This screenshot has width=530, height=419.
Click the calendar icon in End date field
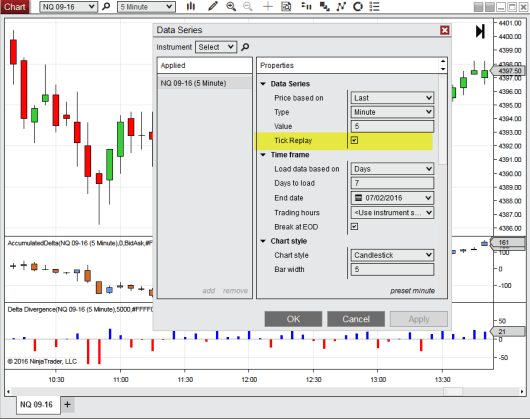point(358,198)
